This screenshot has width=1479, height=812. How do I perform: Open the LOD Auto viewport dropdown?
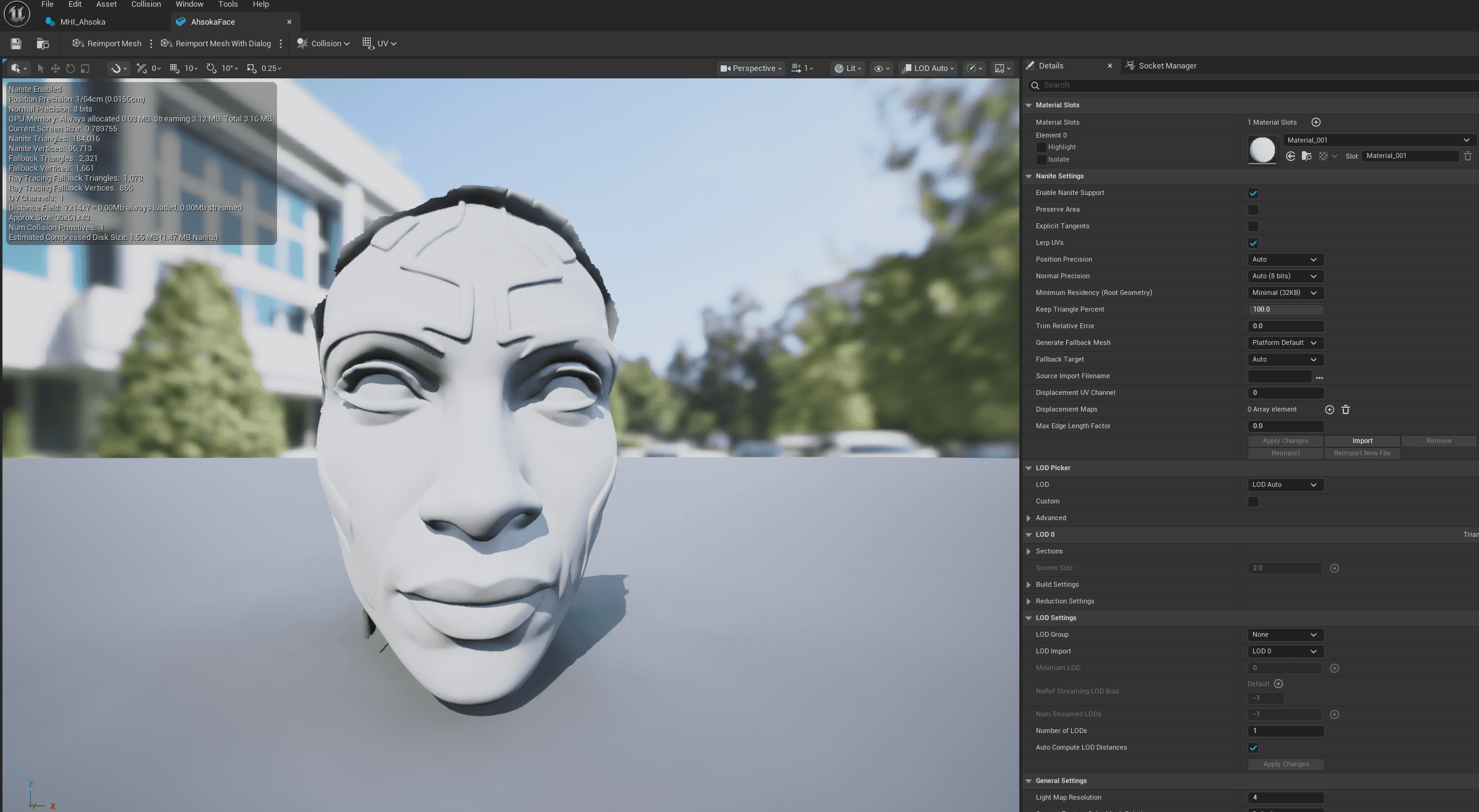pos(928,68)
